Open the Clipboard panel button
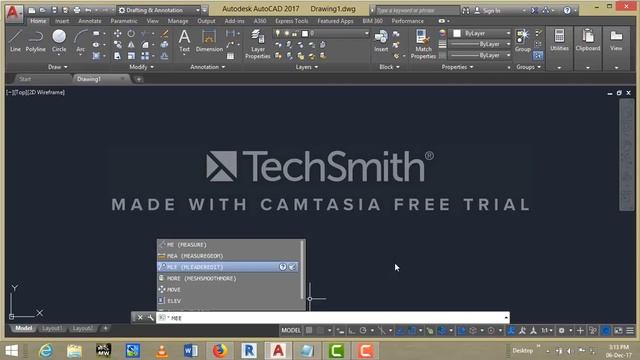The width and height of the screenshot is (640, 360). point(588,40)
